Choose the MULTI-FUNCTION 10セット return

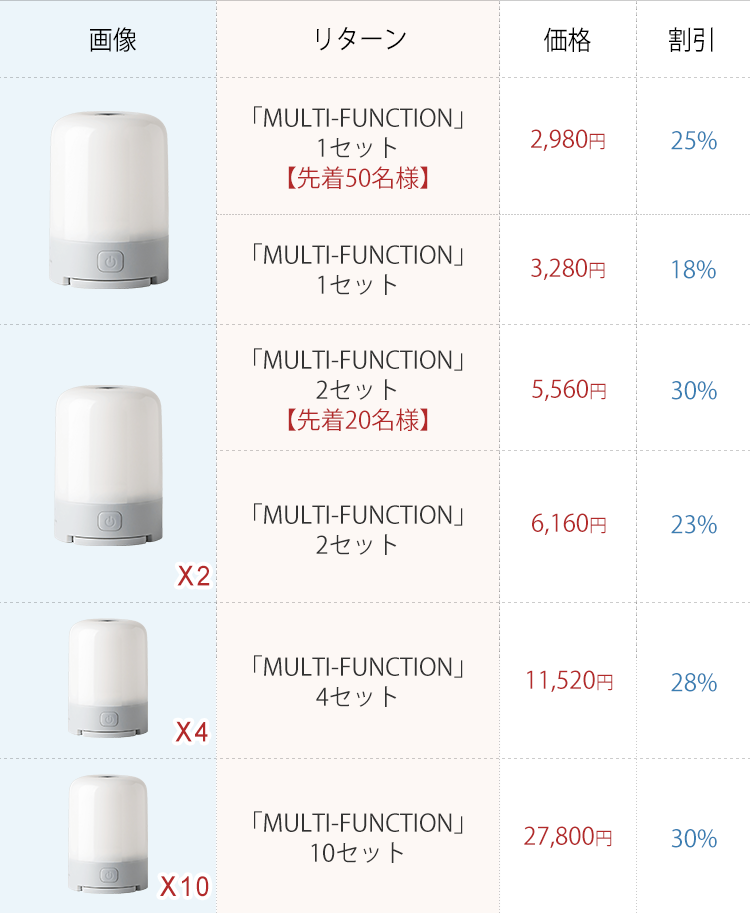pyautogui.click(x=358, y=837)
